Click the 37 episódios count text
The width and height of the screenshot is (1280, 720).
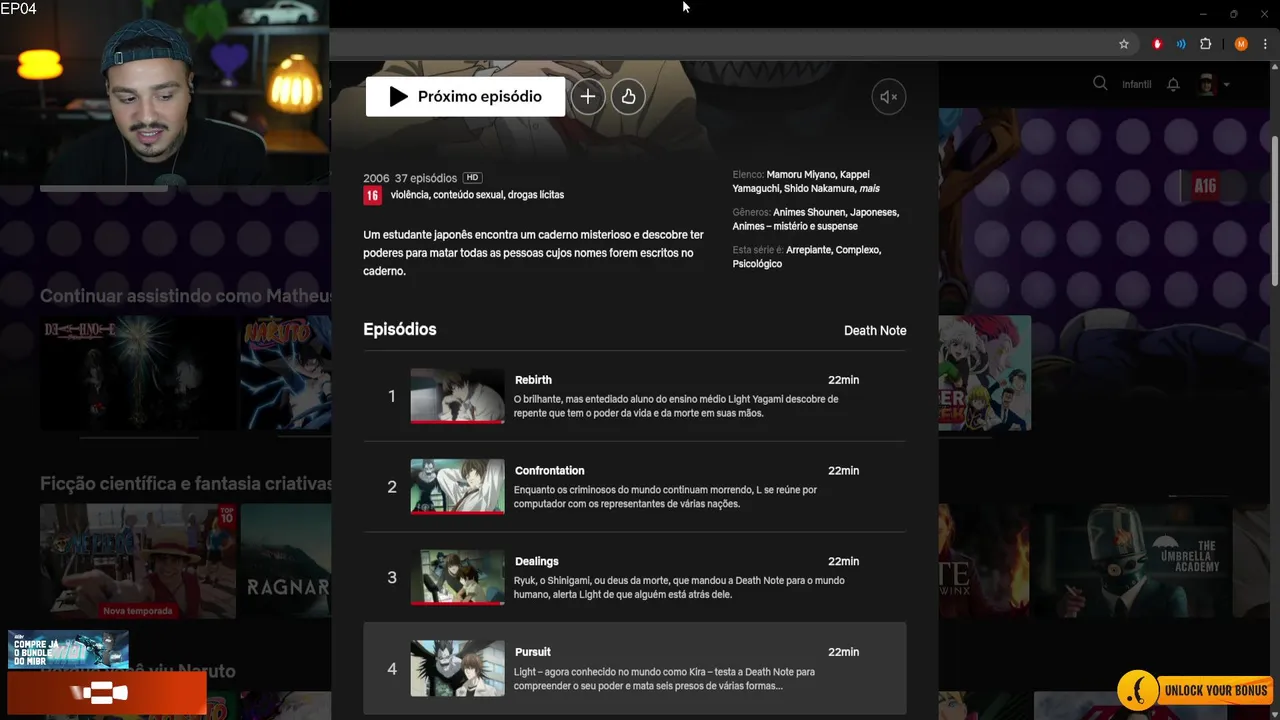(426, 178)
